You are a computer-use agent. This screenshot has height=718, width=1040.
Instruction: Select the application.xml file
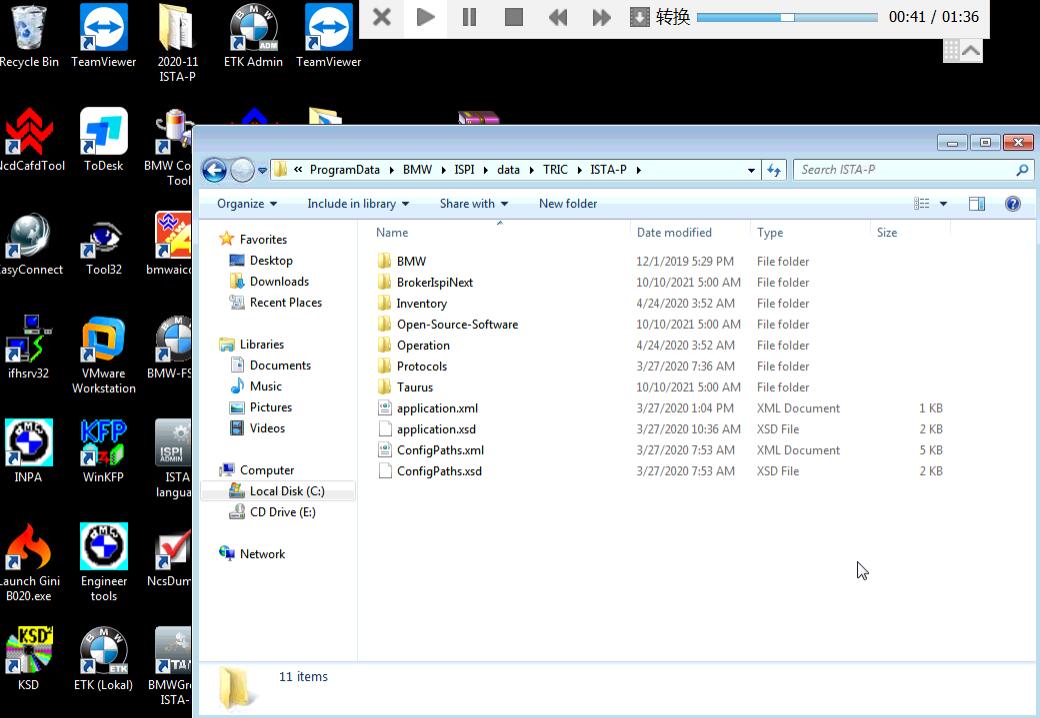point(428,408)
